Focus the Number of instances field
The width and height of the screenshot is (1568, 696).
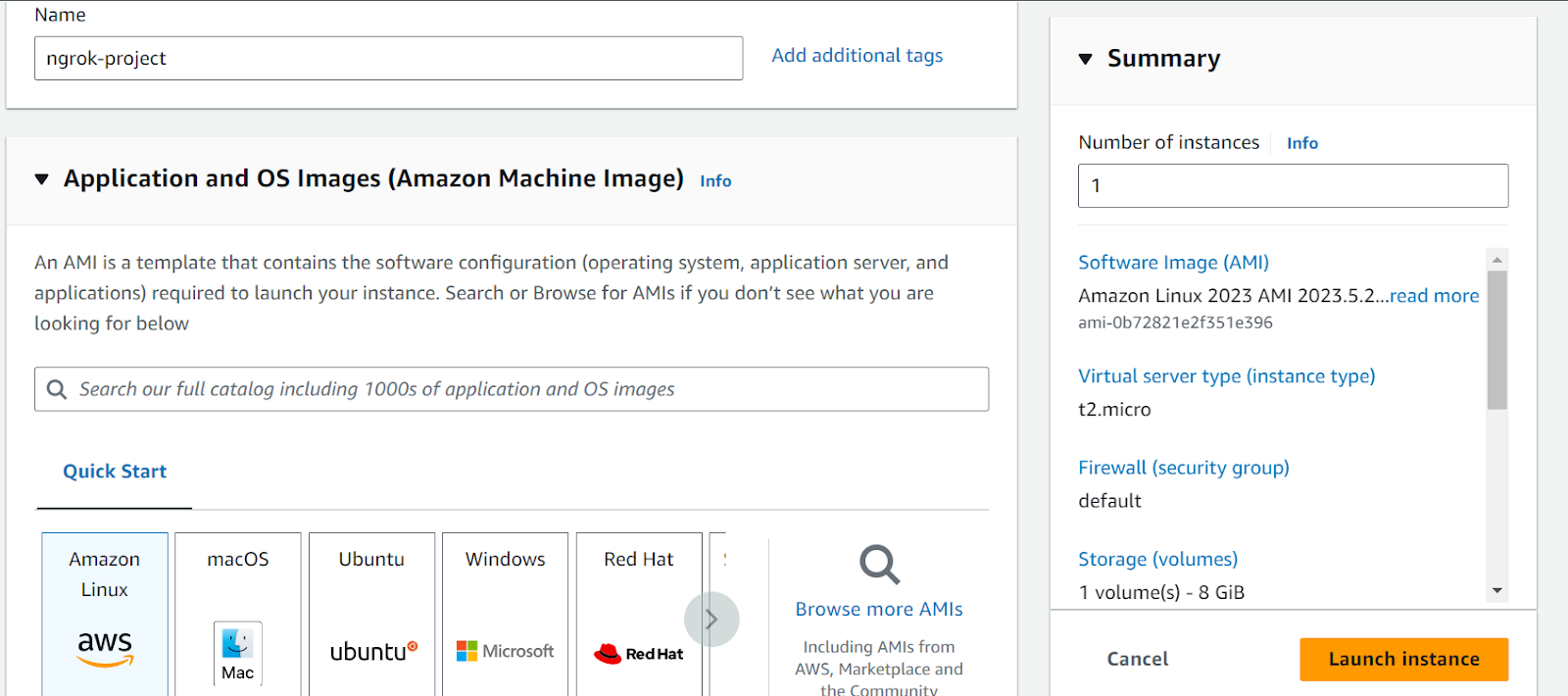[x=1293, y=185]
